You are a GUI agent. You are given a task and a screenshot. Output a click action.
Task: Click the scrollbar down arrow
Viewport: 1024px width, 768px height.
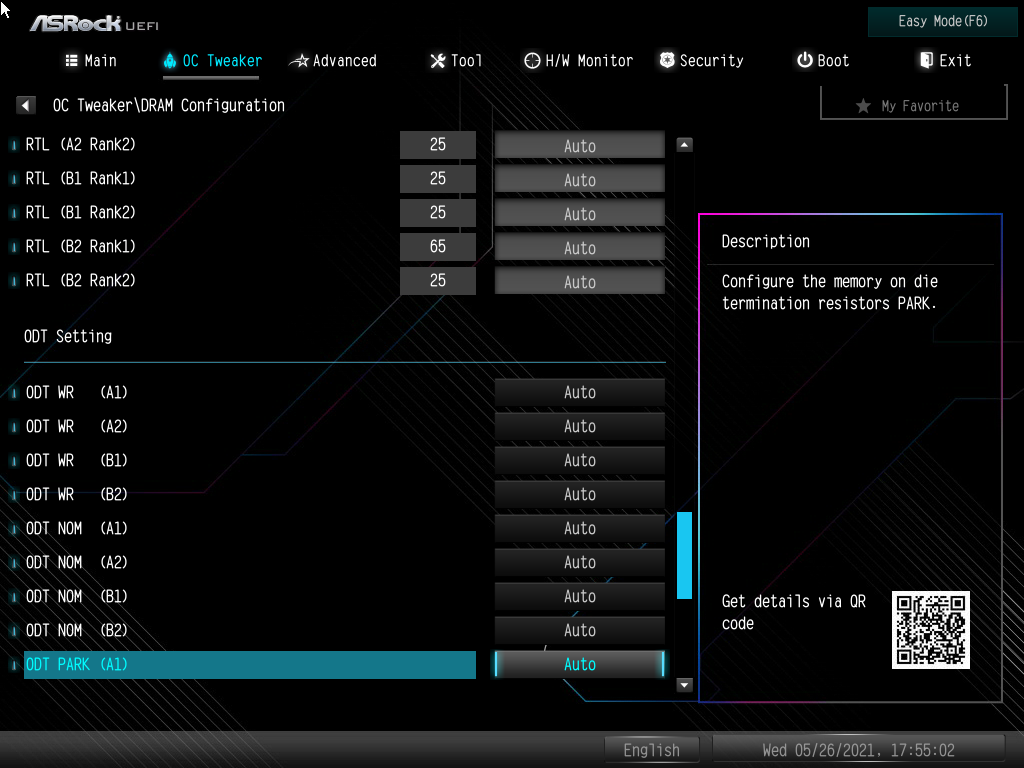point(684,685)
